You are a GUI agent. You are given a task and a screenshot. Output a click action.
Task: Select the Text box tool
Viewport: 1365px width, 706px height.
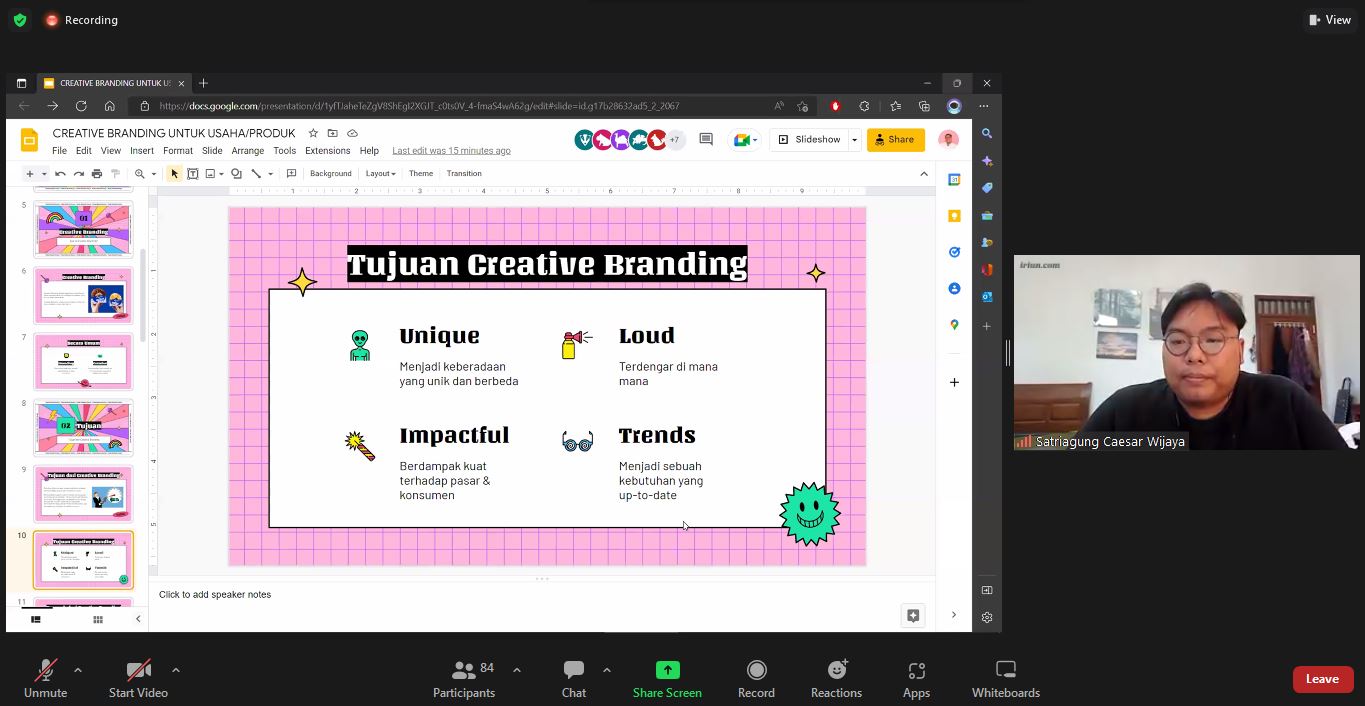(x=193, y=174)
